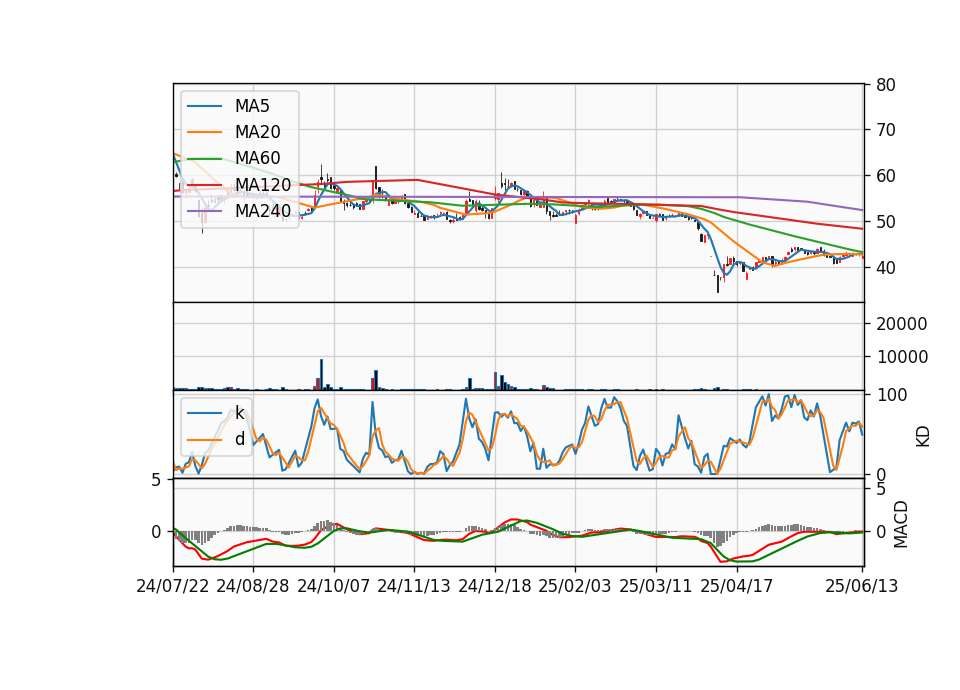Image resolution: width=960 pixels, height=690 pixels.
Task: Click the 25/04/17 date axis label
Action: 737,586
